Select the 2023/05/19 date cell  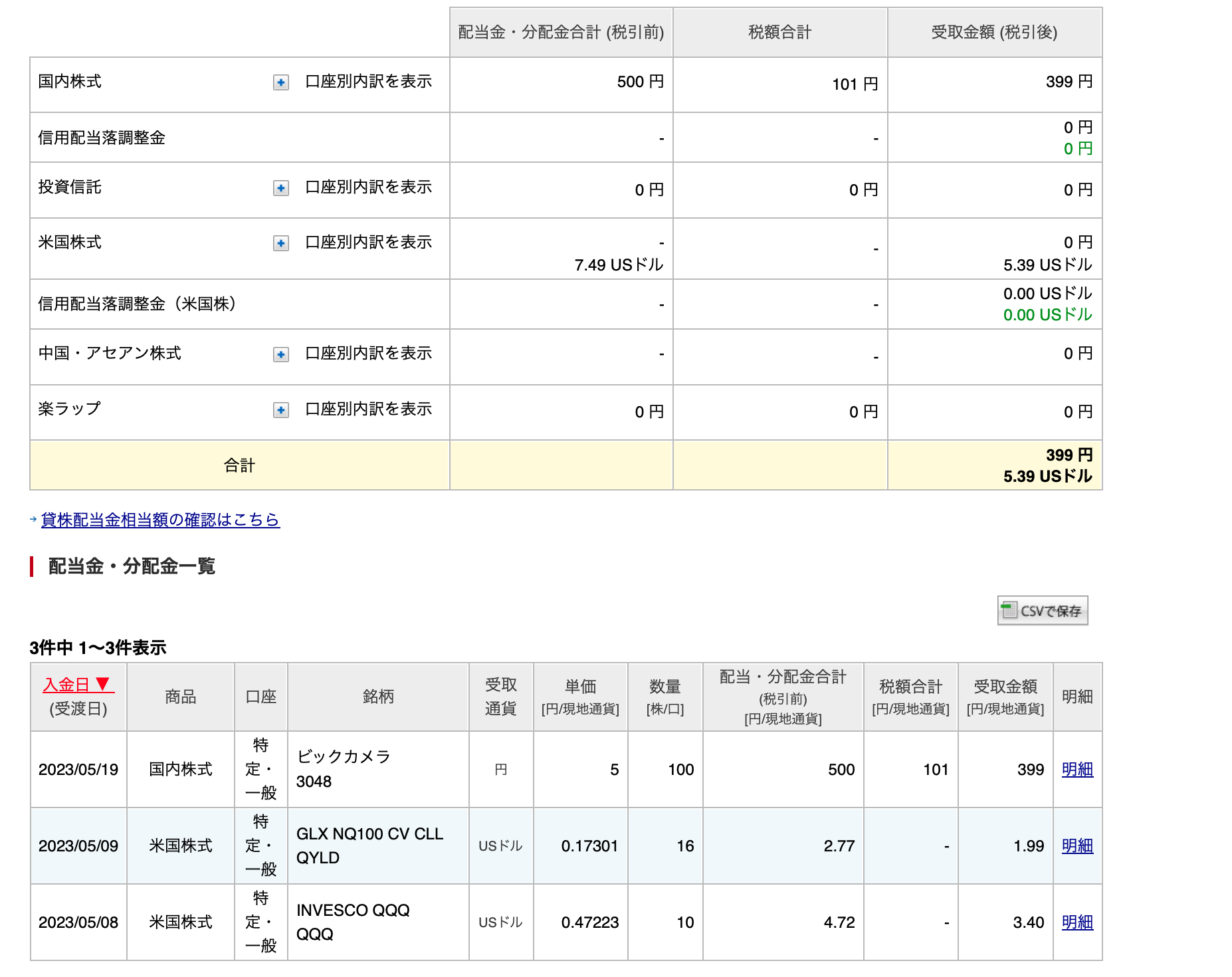pyautogui.click(x=78, y=770)
